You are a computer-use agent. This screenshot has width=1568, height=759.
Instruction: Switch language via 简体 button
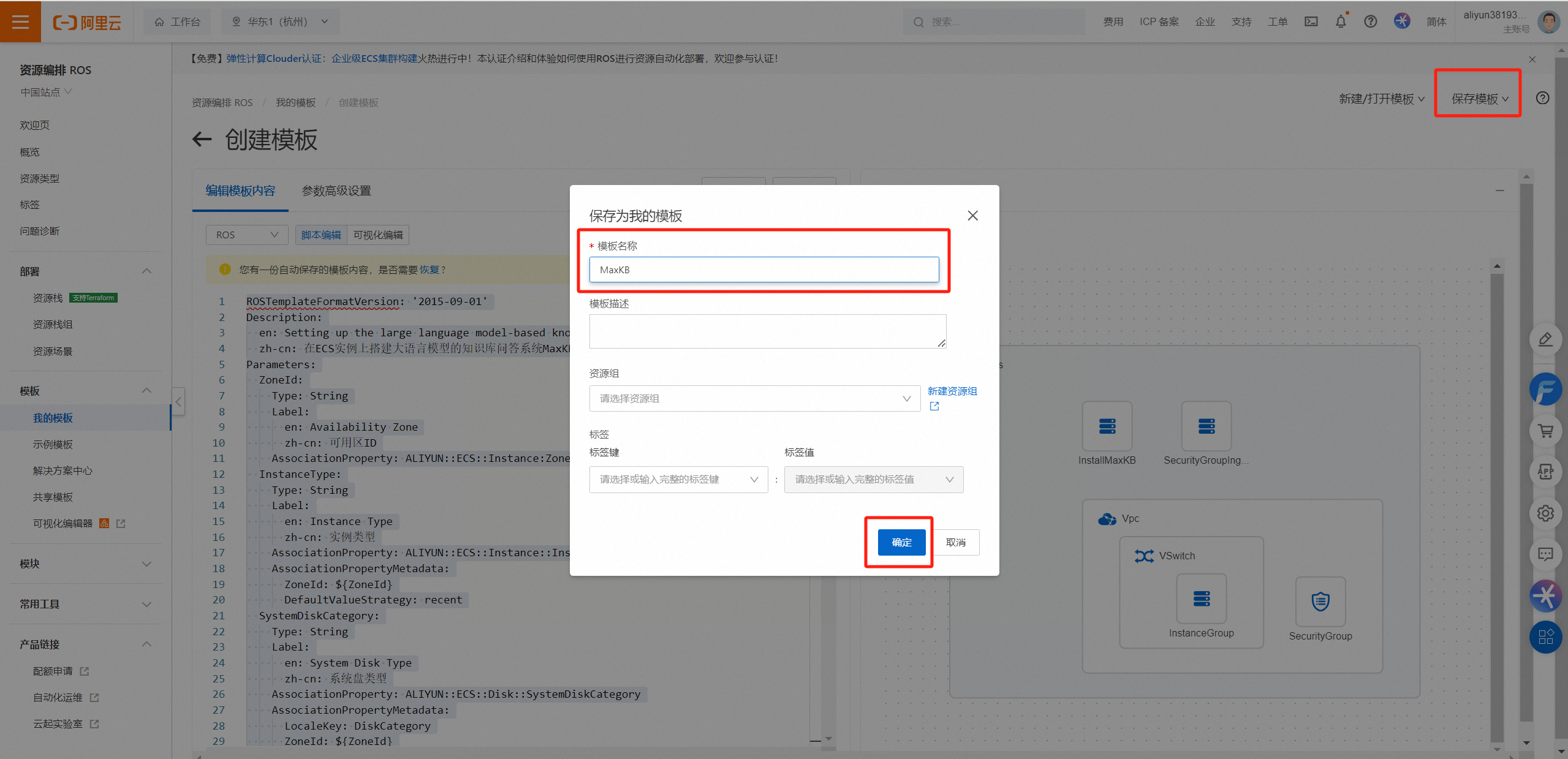[1436, 22]
